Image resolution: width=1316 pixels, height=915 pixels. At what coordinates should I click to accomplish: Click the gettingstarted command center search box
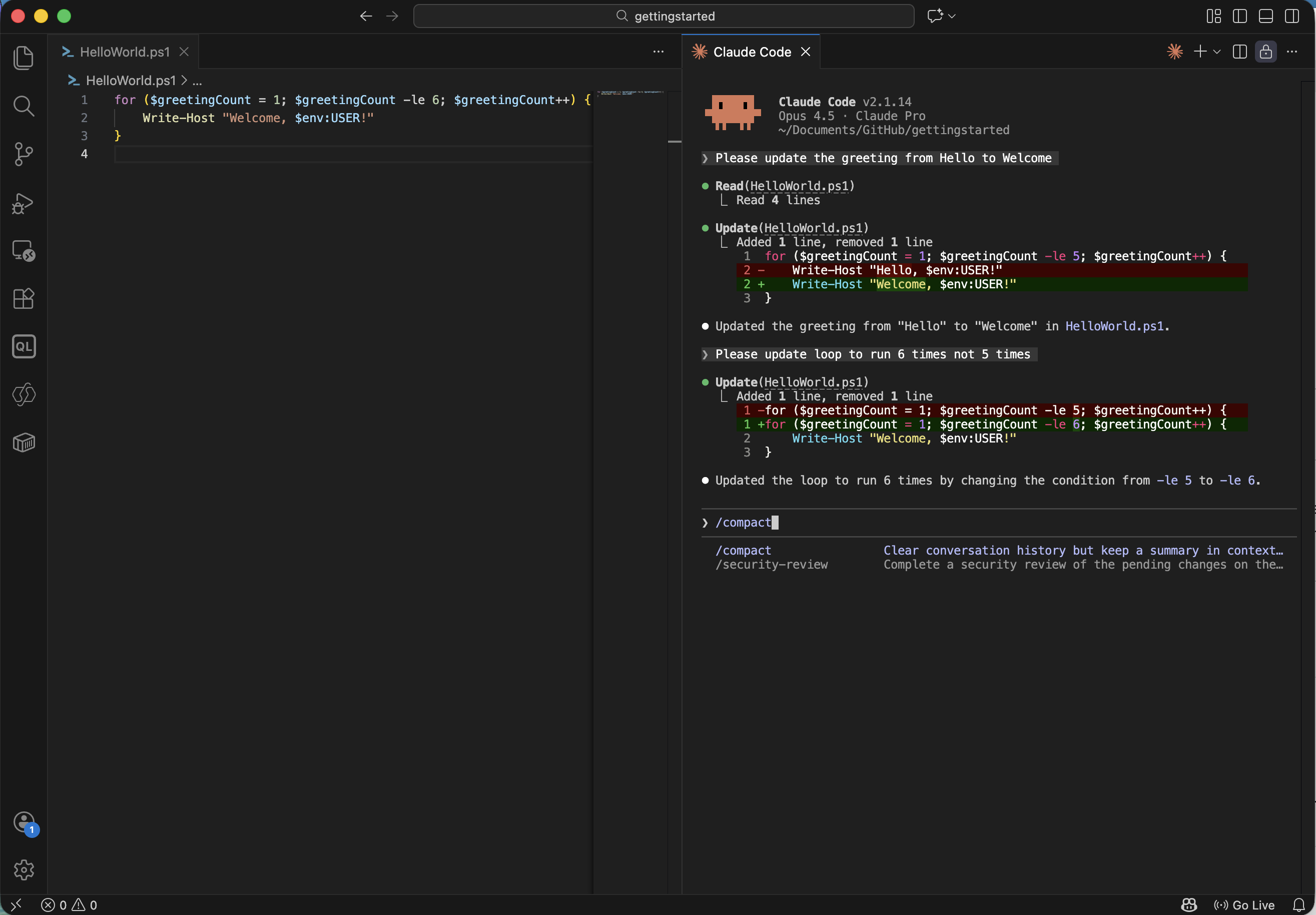click(x=664, y=16)
